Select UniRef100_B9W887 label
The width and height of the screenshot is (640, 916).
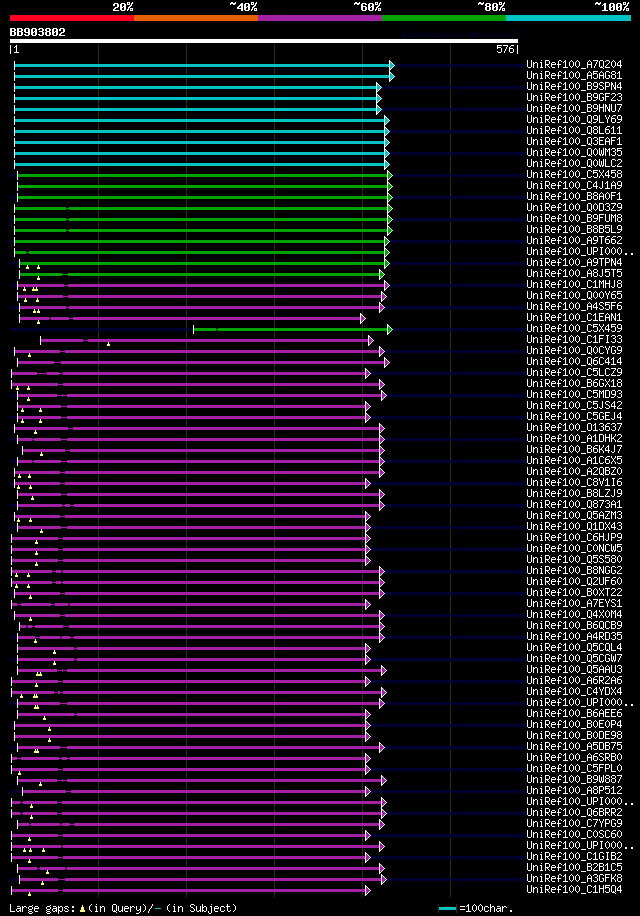click(x=574, y=779)
